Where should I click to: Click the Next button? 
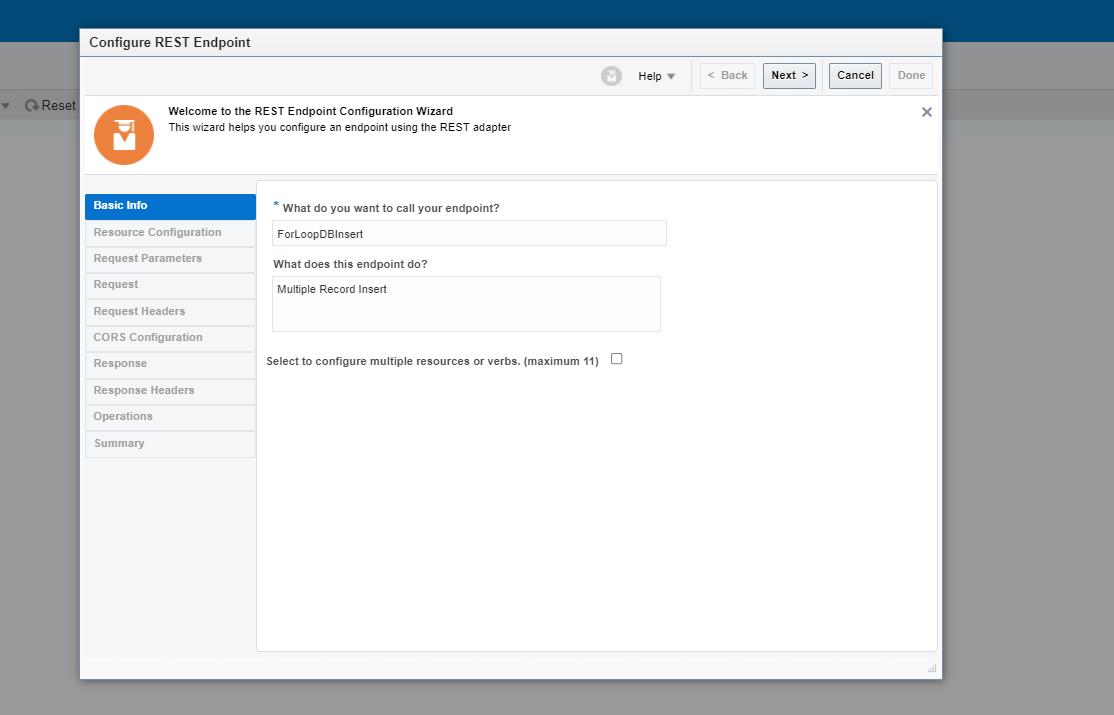pyautogui.click(x=788, y=75)
